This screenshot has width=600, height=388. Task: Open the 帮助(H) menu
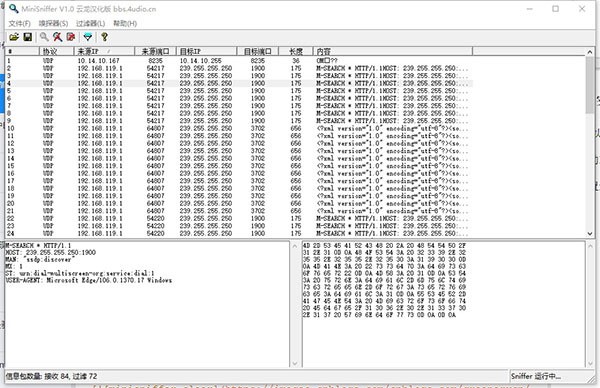125,24
